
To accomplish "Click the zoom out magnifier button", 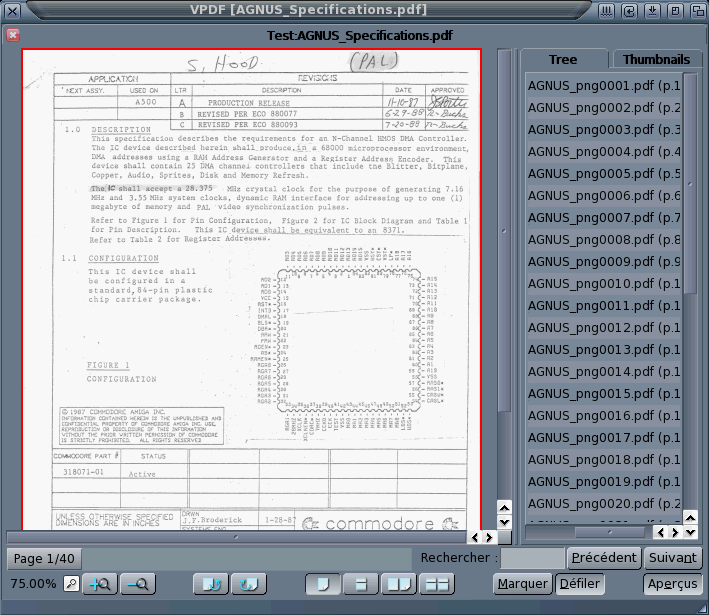I will (x=137, y=584).
